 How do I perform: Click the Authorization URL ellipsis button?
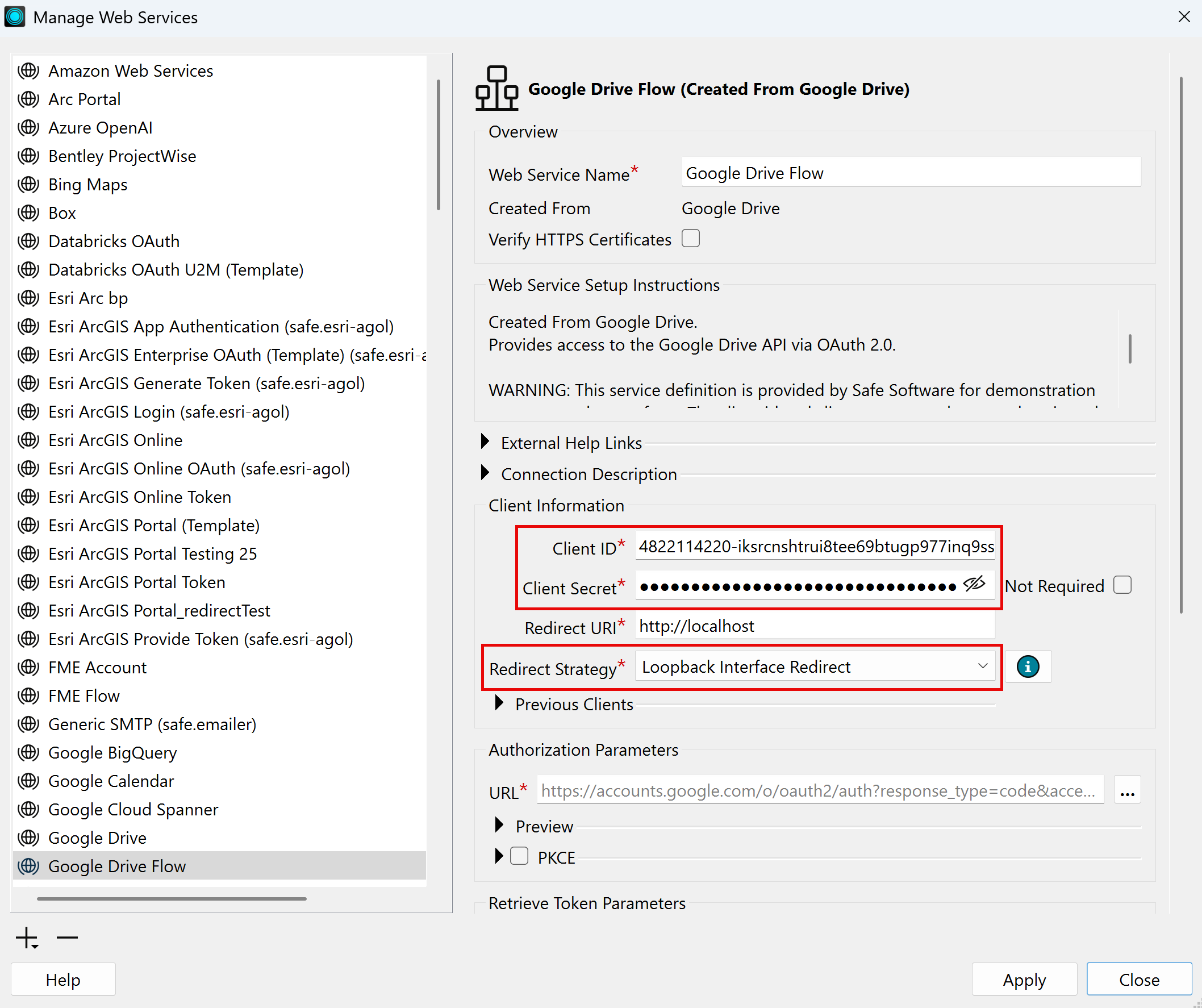coord(1127,790)
